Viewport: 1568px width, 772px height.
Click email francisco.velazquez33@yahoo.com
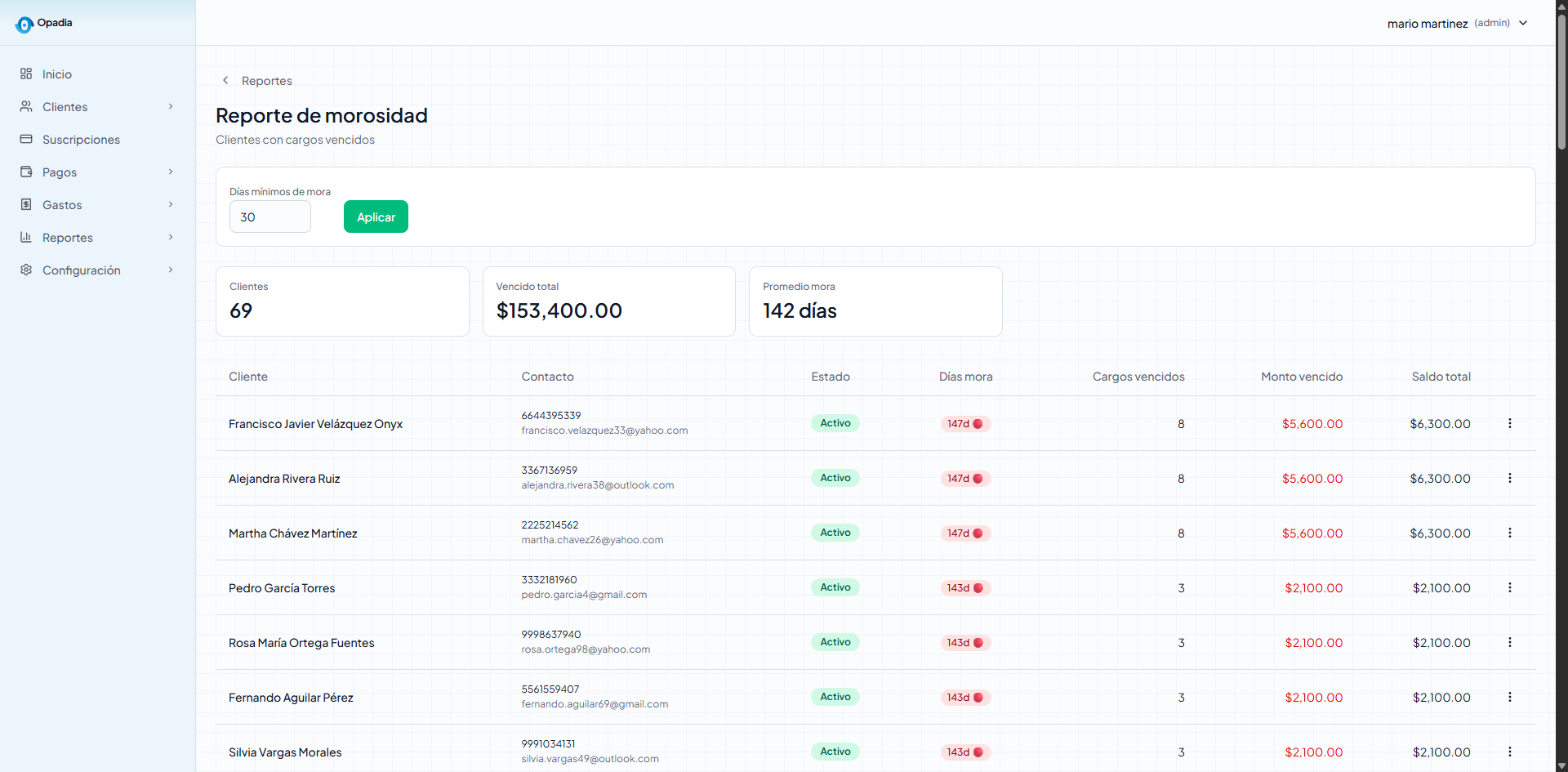click(x=604, y=431)
